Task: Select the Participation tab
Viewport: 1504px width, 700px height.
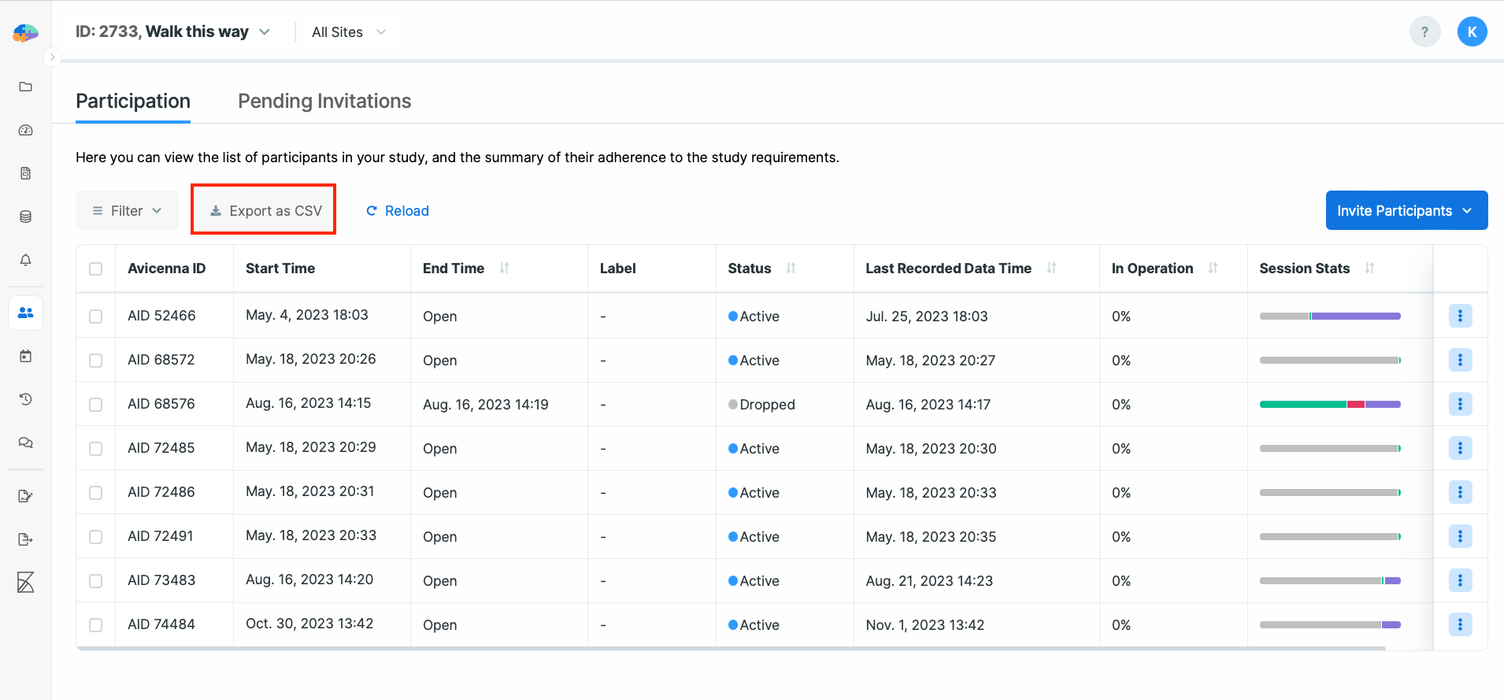Action: tap(132, 100)
